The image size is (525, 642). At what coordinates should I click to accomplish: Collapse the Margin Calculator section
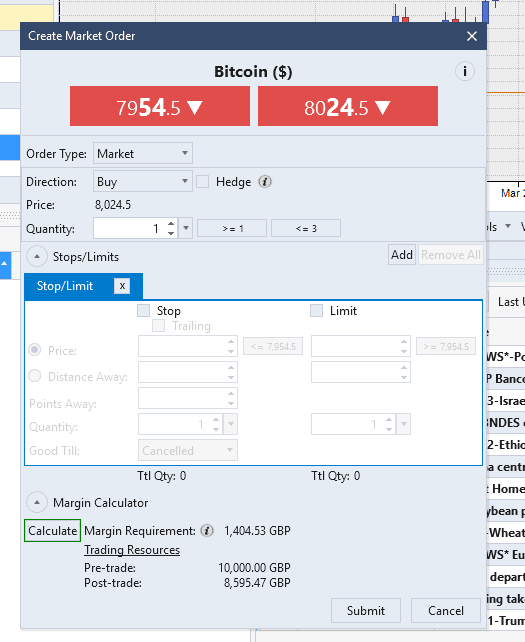pyautogui.click(x=37, y=502)
